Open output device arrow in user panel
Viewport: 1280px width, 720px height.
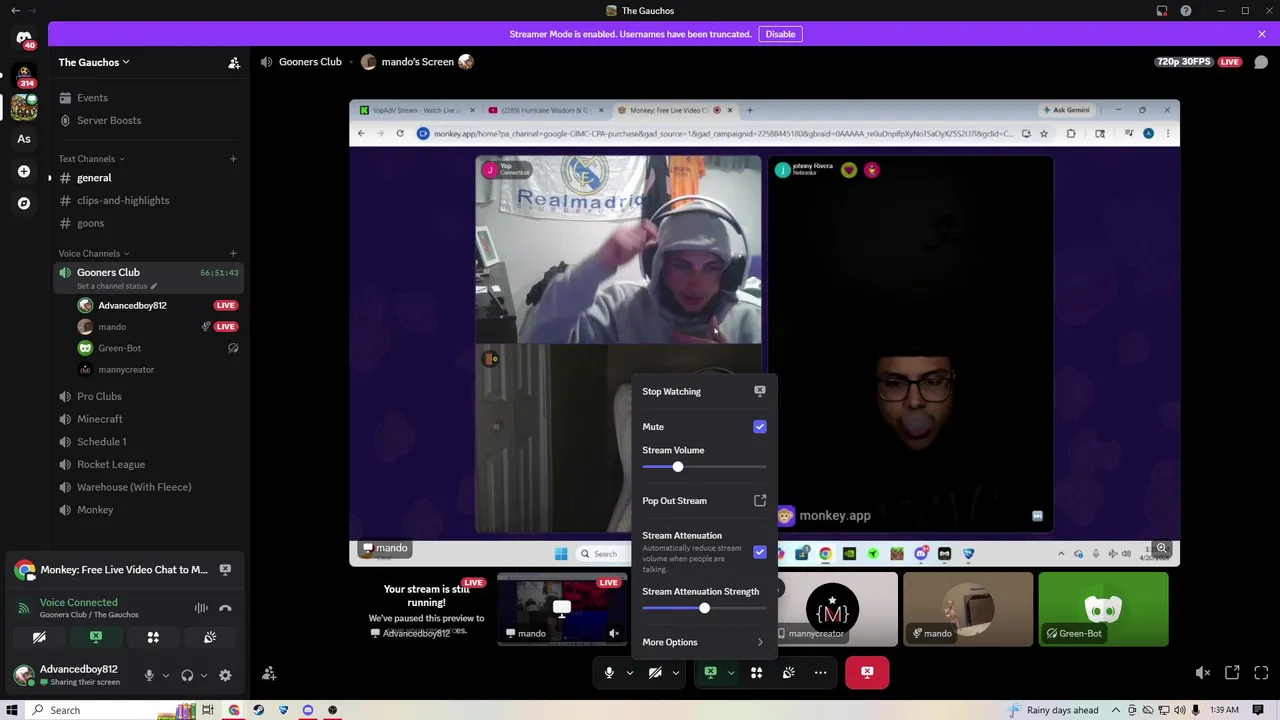(x=204, y=676)
